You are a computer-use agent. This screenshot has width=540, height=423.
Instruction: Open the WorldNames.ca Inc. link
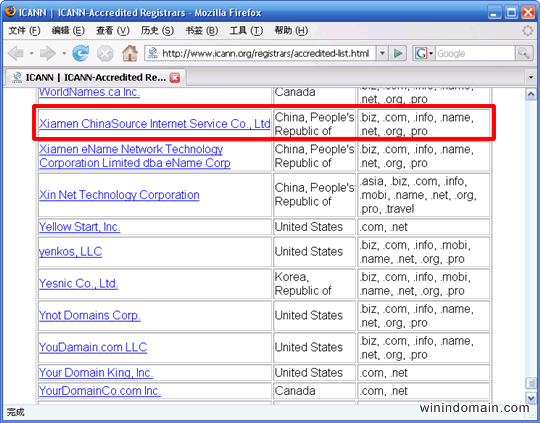(90, 92)
